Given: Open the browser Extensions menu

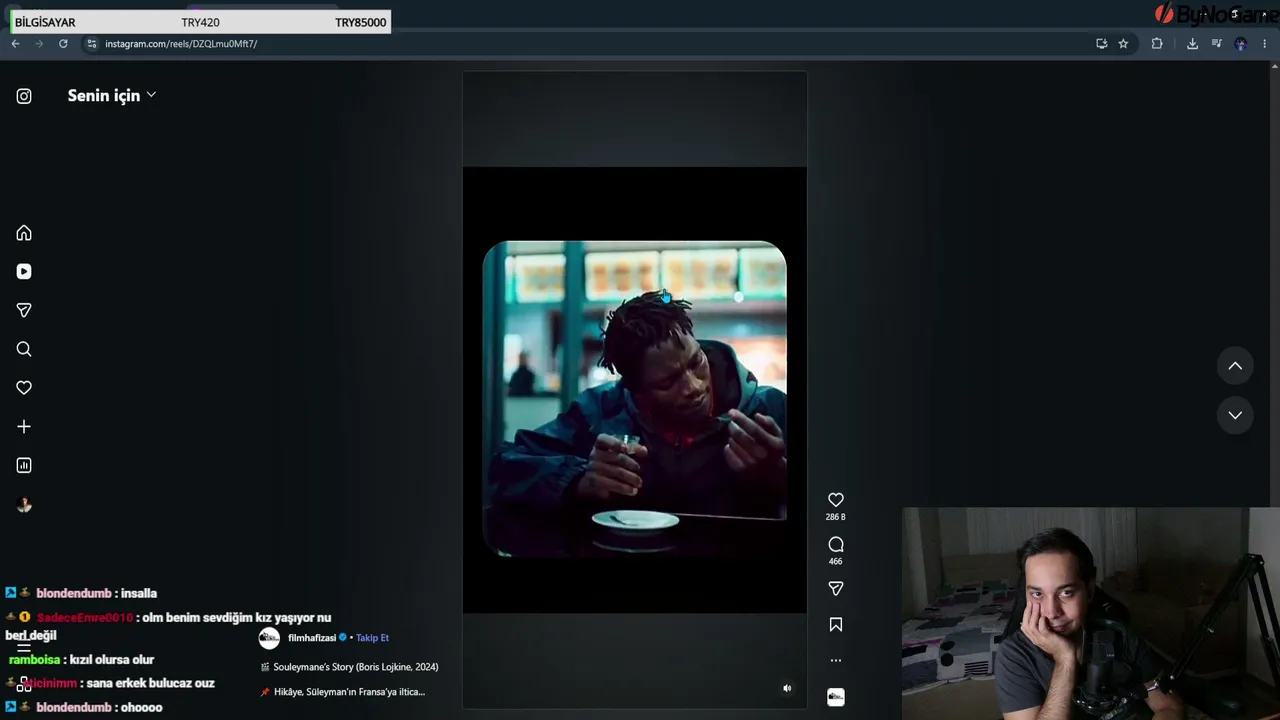Looking at the screenshot, I should (x=1157, y=44).
